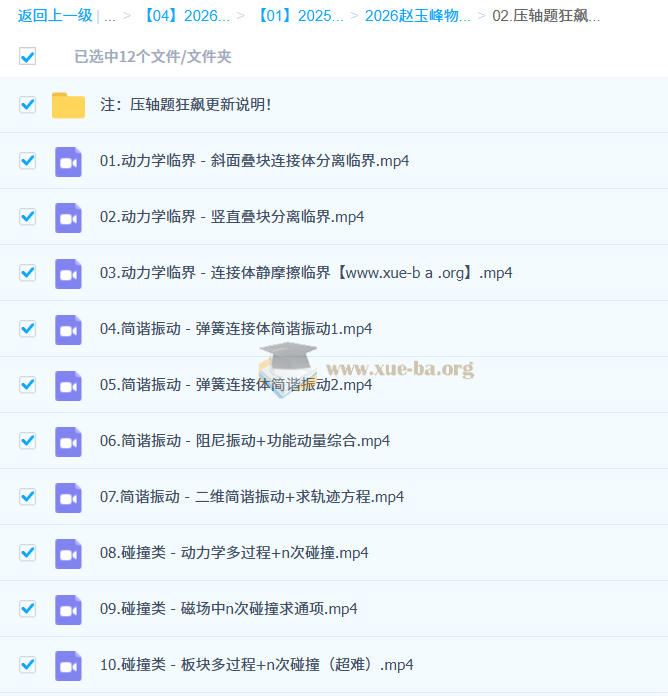Open file 04.简谐振动 - 弹簧连接体简谐振动1.mp4
This screenshot has height=696, width=668.
point(236,329)
